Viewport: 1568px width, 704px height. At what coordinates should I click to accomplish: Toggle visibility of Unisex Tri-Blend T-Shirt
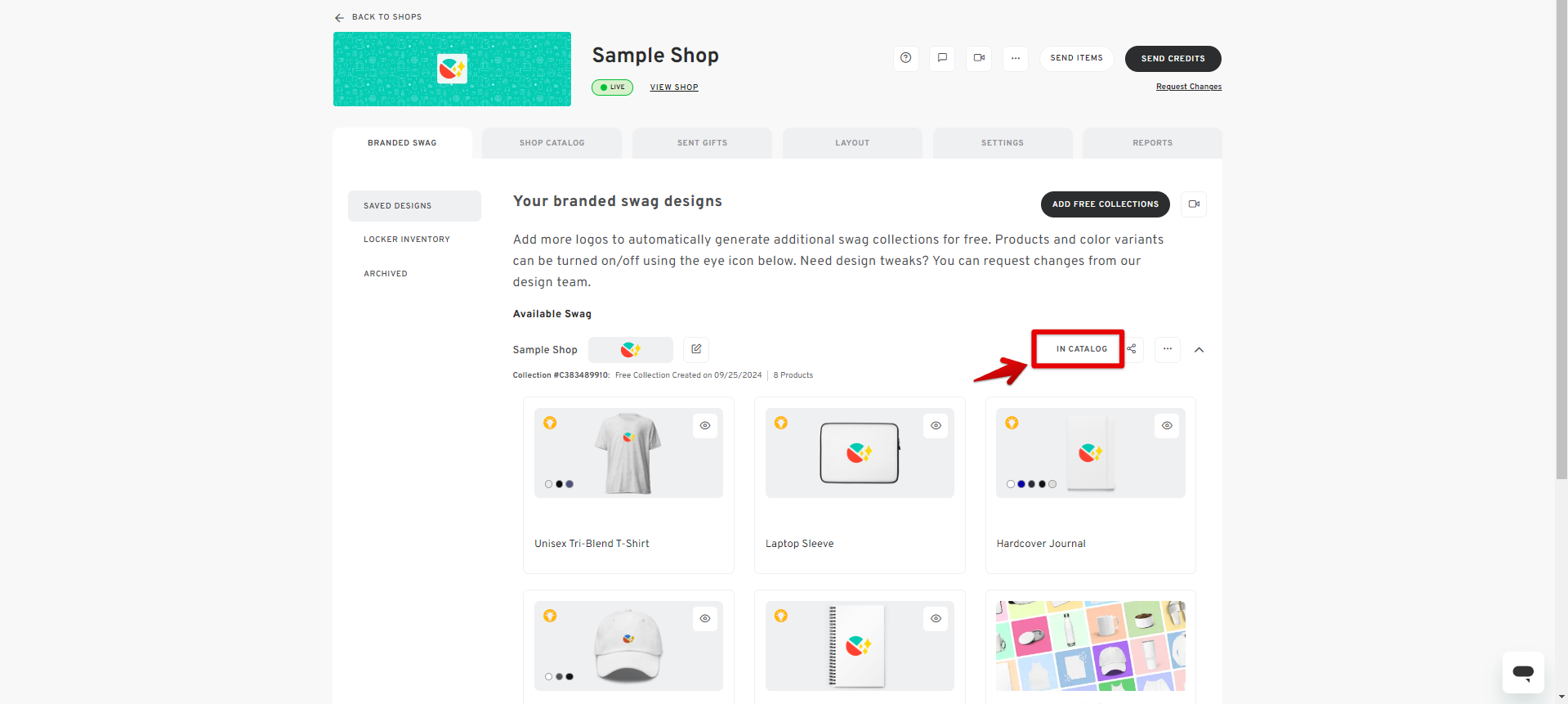click(705, 426)
